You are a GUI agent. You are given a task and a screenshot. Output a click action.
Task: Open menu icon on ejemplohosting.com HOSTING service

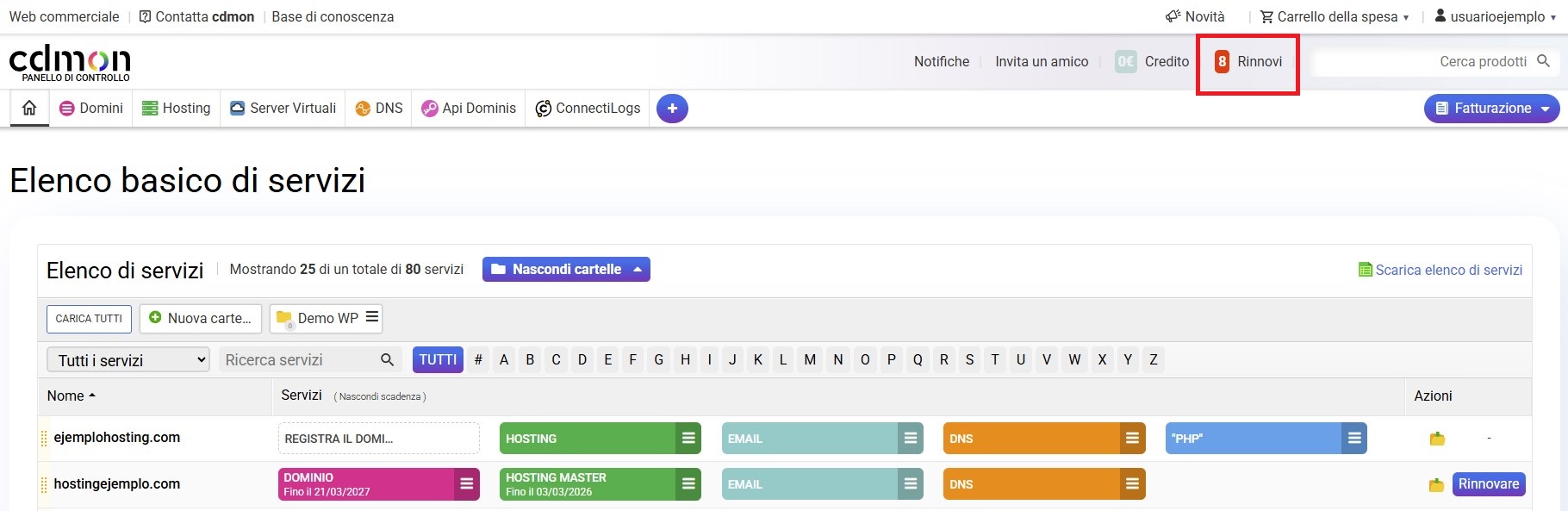[x=688, y=439]
